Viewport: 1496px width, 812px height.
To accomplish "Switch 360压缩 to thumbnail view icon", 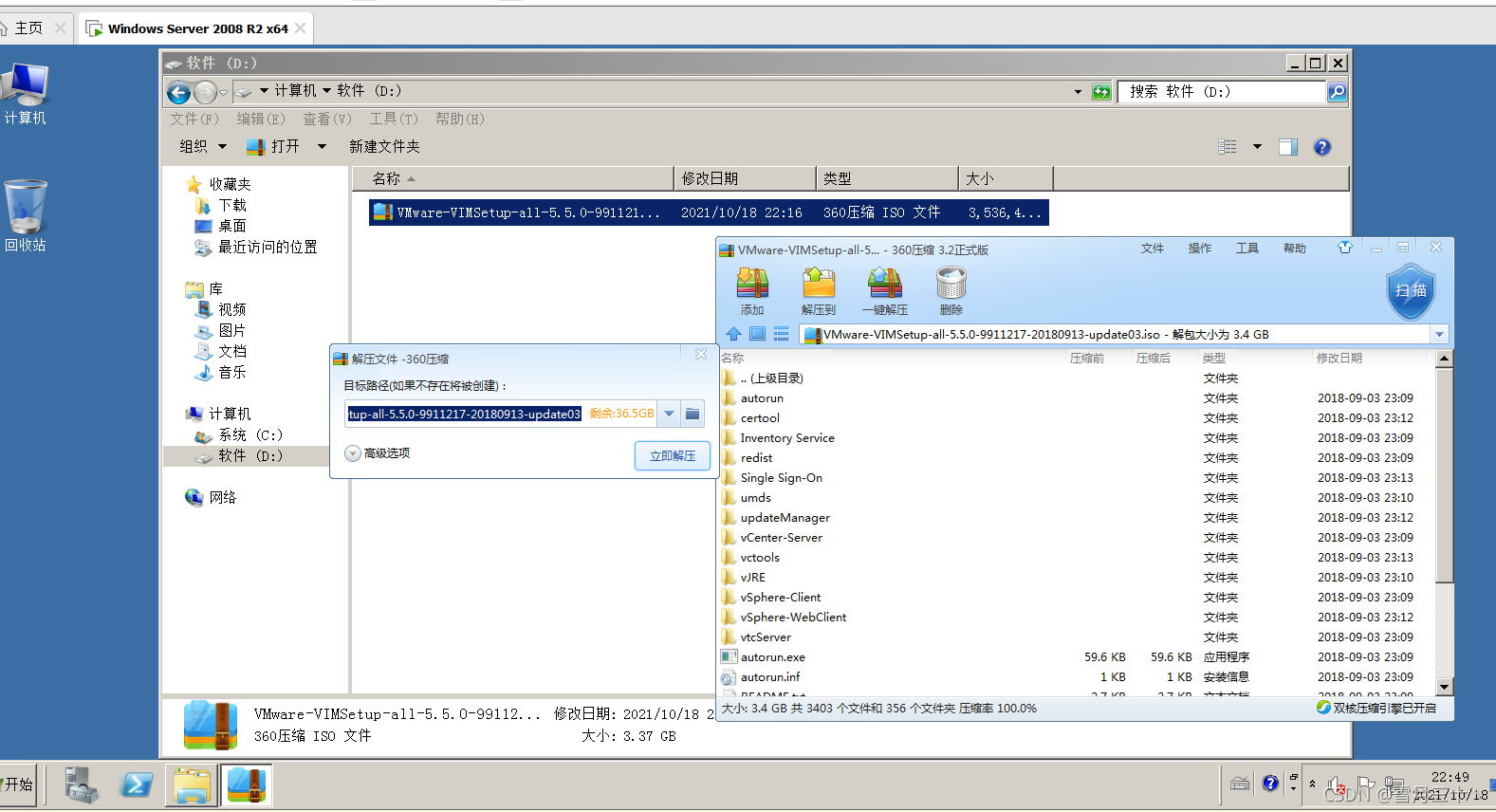I will [757, 334].
